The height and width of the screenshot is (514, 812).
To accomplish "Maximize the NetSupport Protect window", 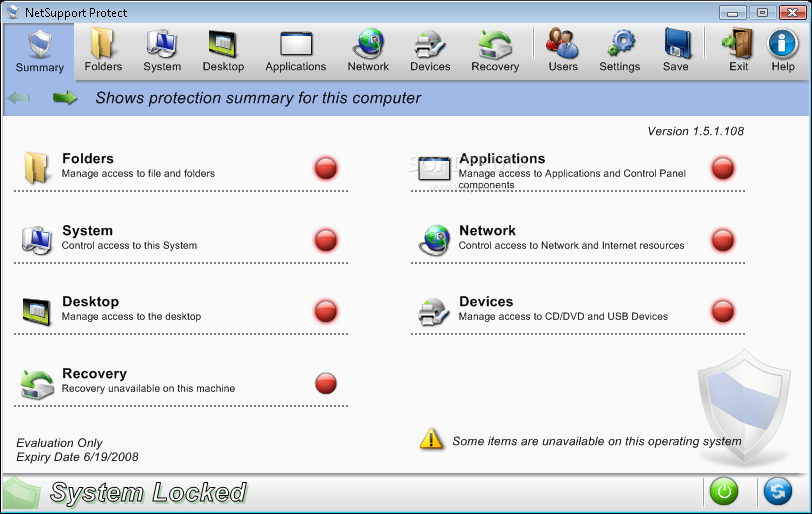I will pyautogui.click(x=762, y=12).
